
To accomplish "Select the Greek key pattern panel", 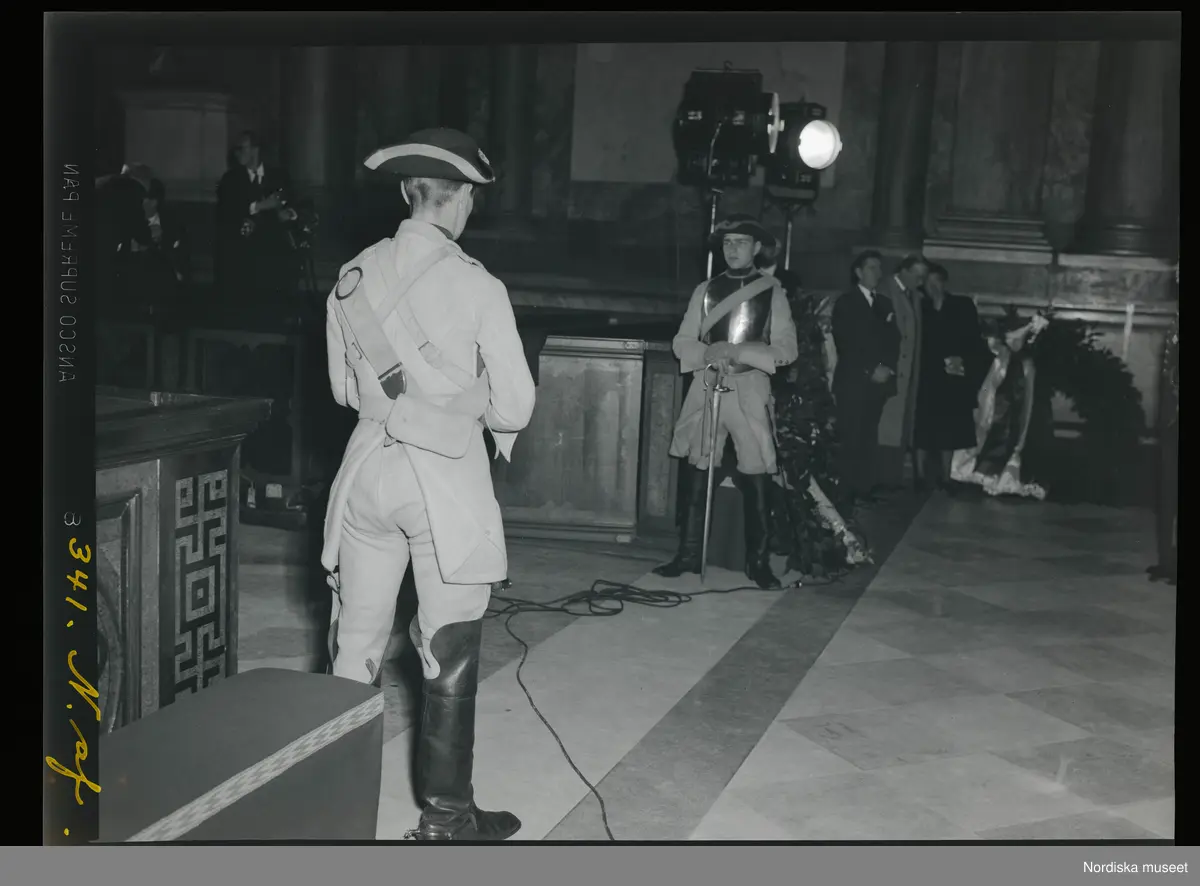I will pos(200,580).
